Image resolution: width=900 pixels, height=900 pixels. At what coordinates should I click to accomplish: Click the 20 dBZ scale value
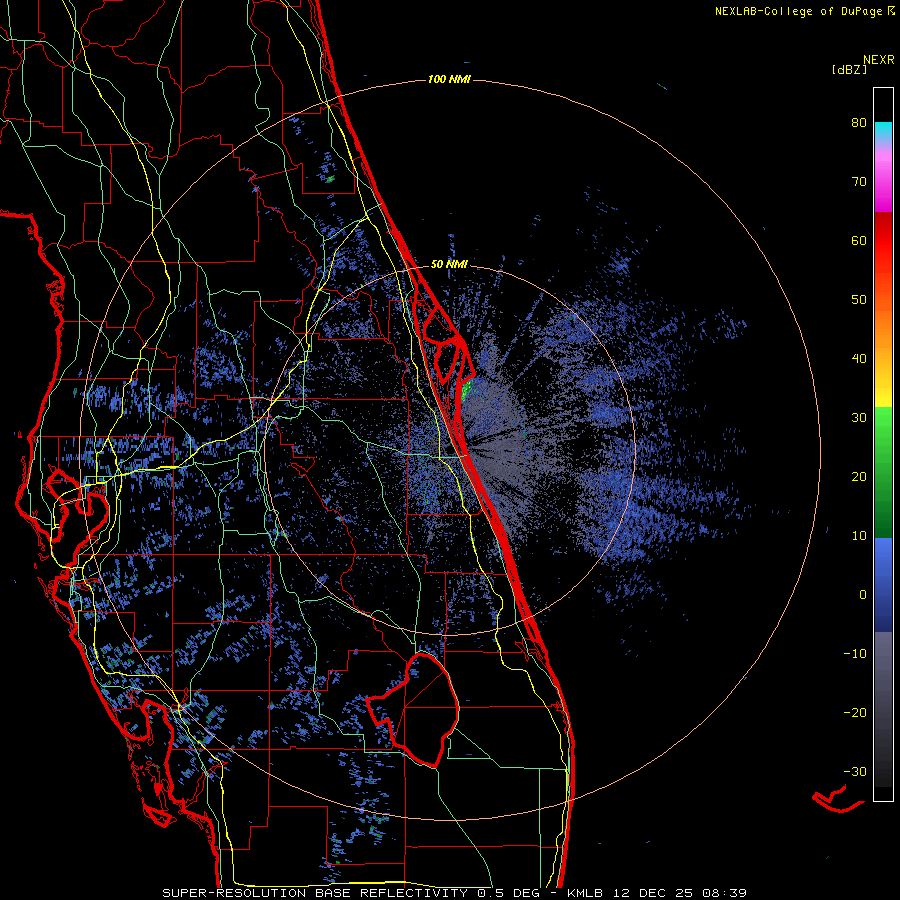point(859,476)
